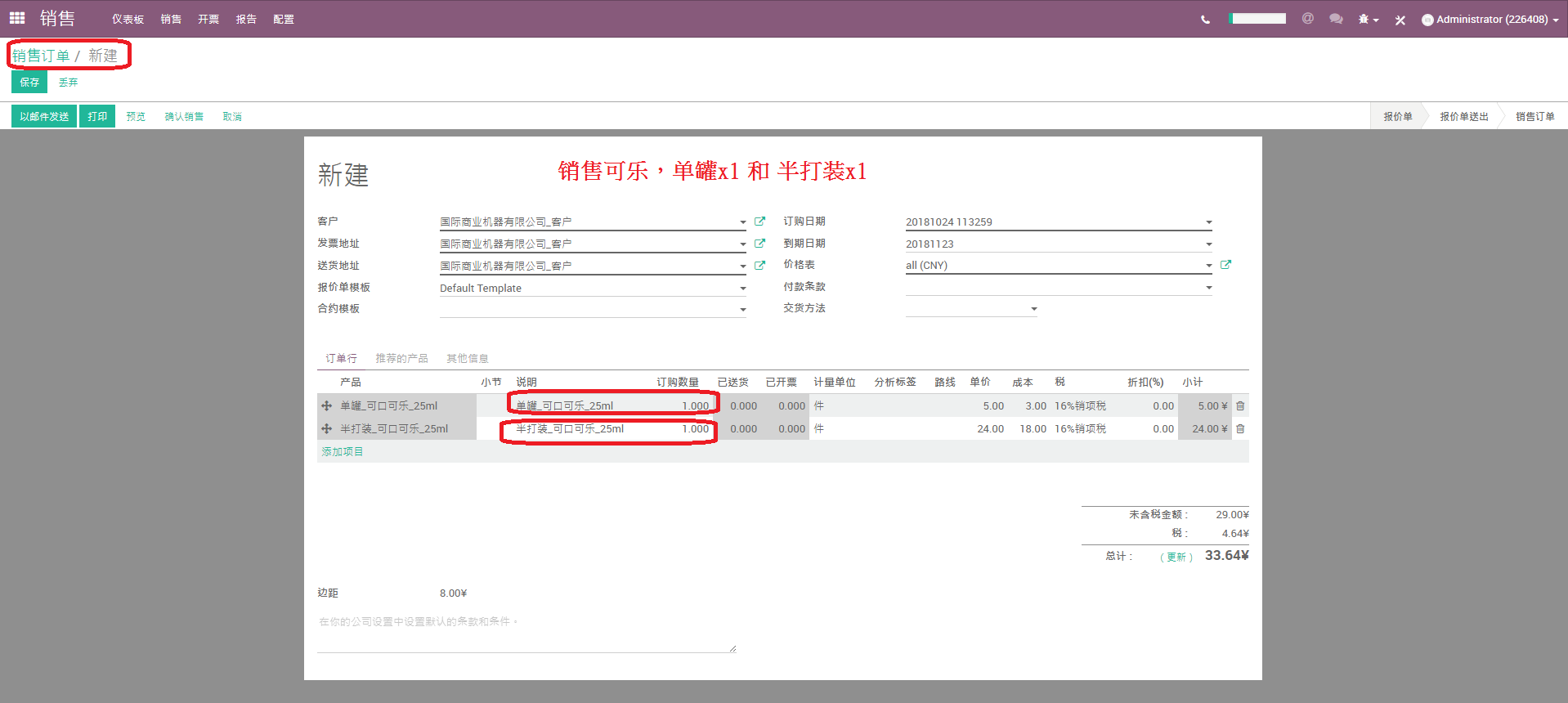Open the bug debug tools menu
The image size is (1568, 703).
[x=1368, y=20]
